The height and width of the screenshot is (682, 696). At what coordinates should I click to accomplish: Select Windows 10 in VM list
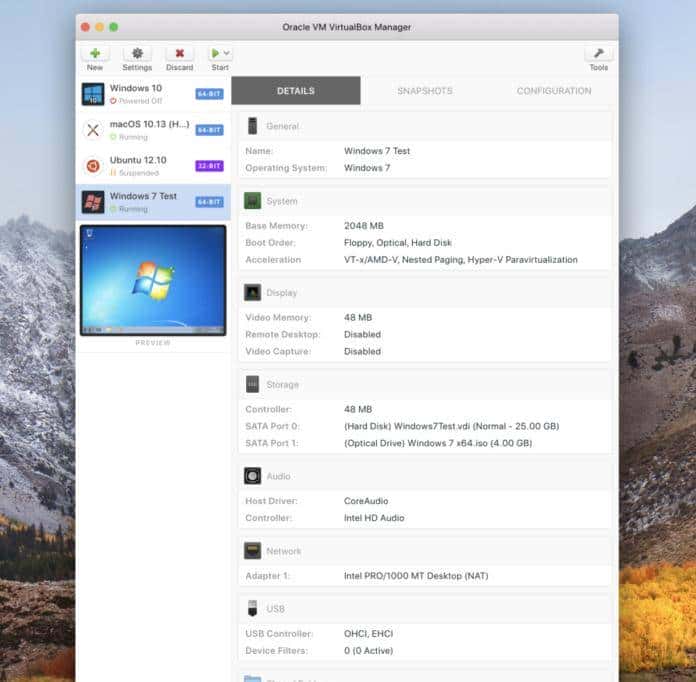(x=153, y=94)
